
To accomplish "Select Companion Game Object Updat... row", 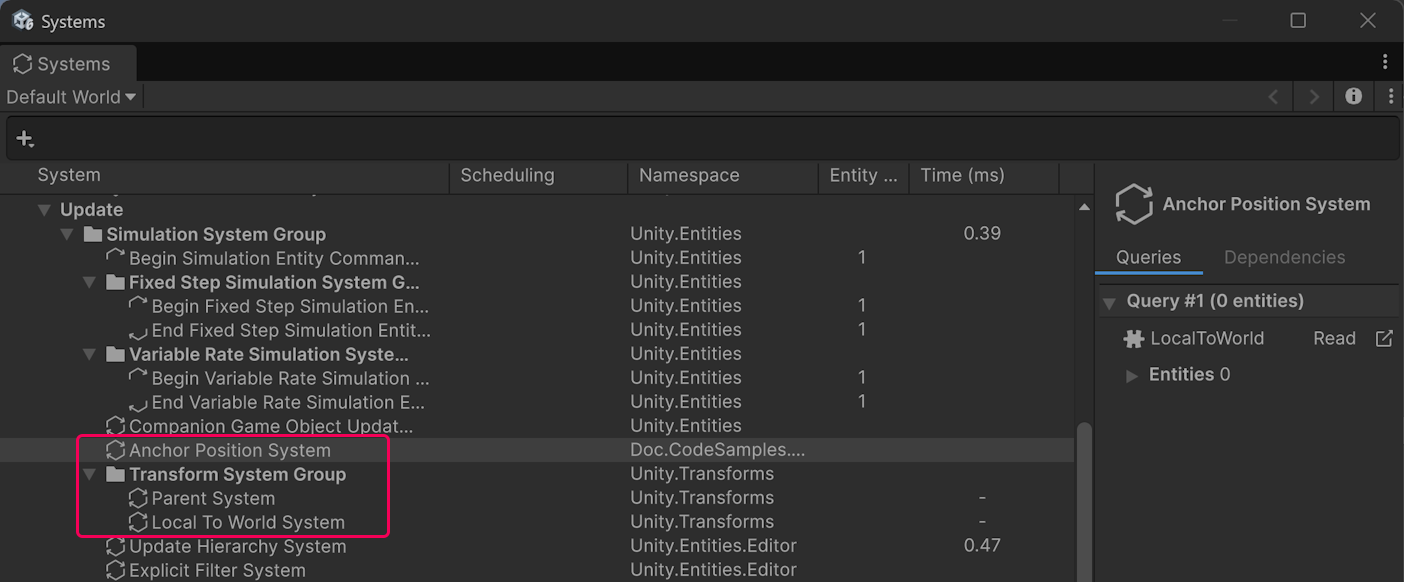I will (x=537, y=426).
